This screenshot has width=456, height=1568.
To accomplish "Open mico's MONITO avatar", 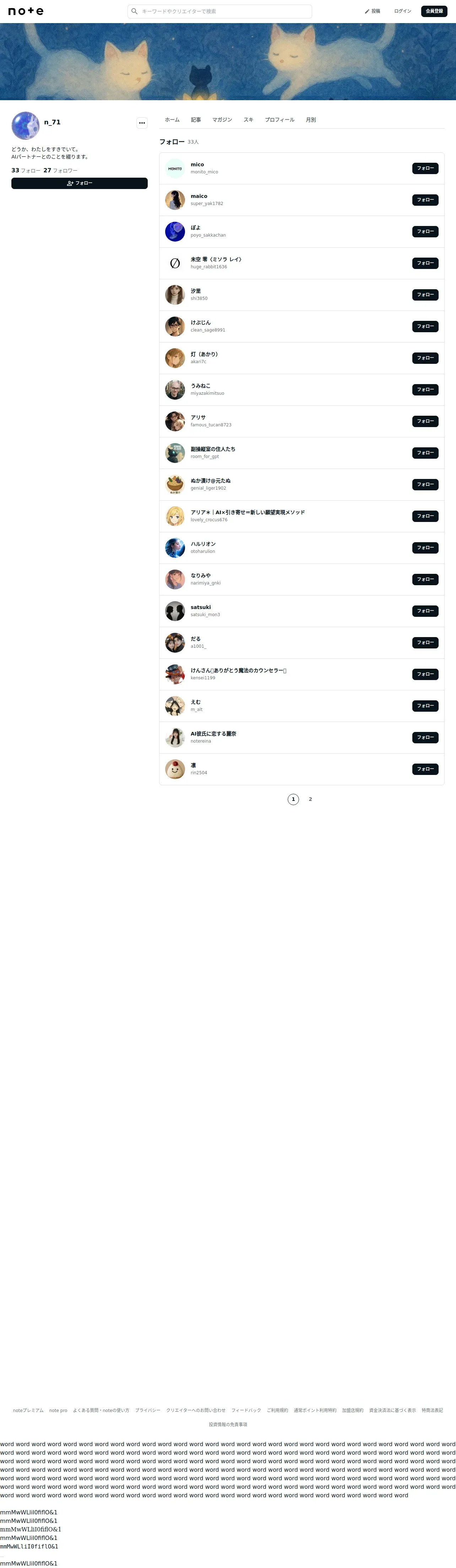I will 175,168.
